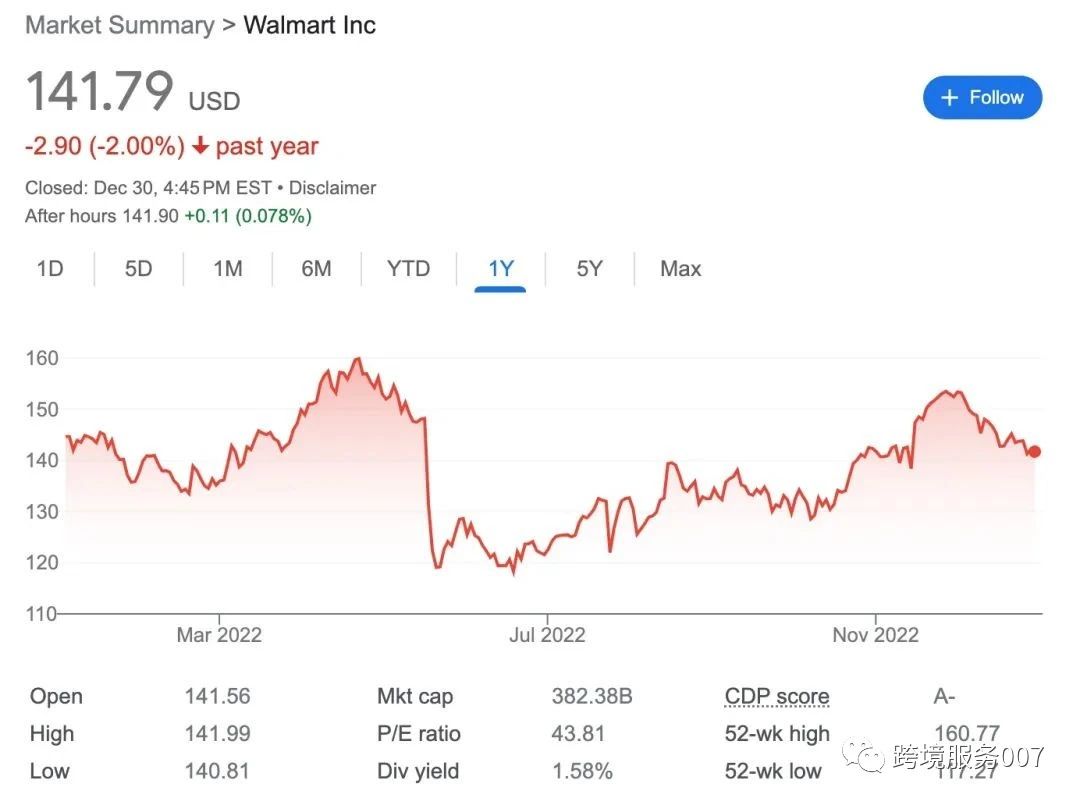Switch to the 5D chart tab

tap(138, 269)
